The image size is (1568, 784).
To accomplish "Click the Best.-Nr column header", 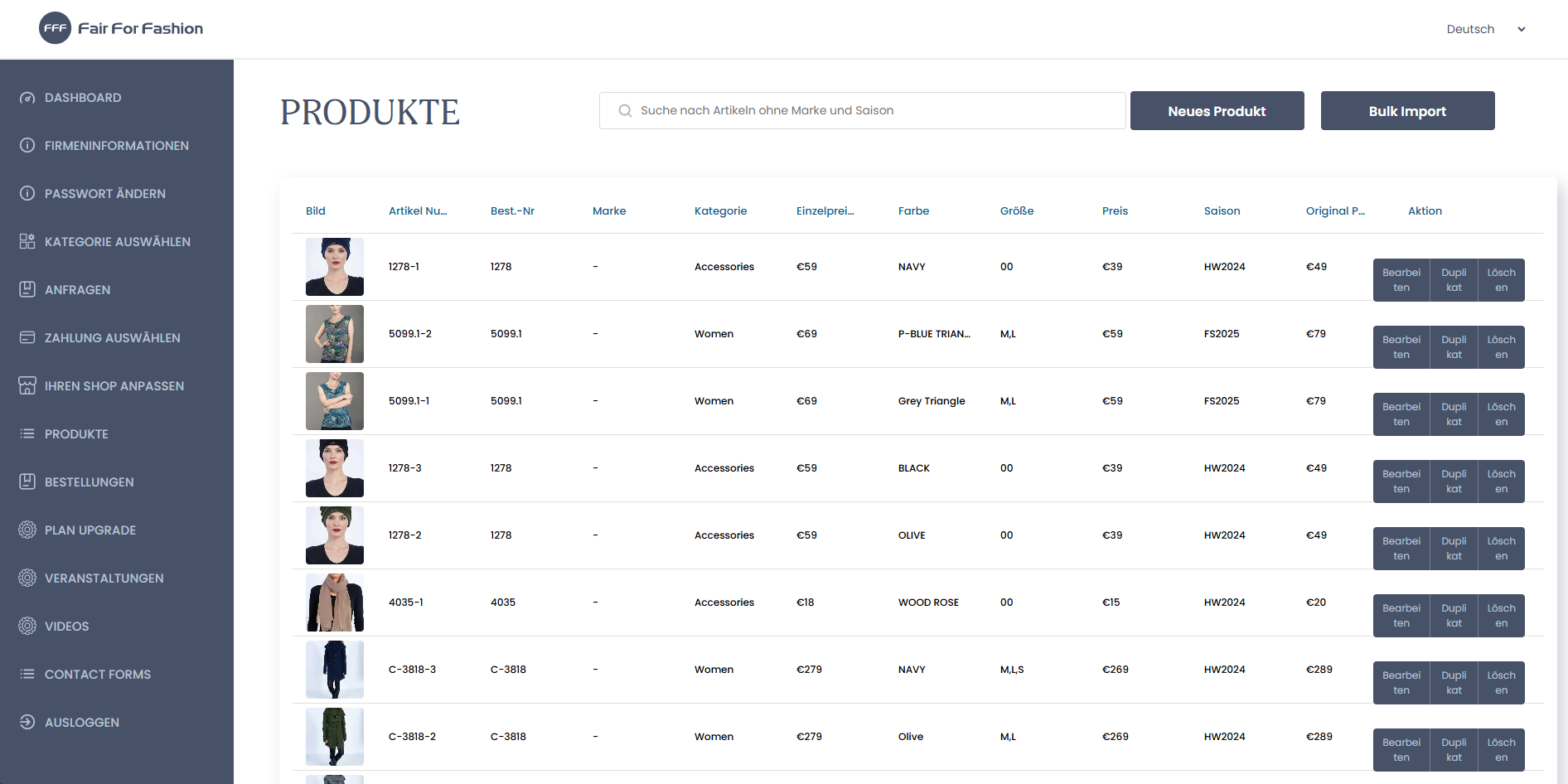I will point(512,211).
